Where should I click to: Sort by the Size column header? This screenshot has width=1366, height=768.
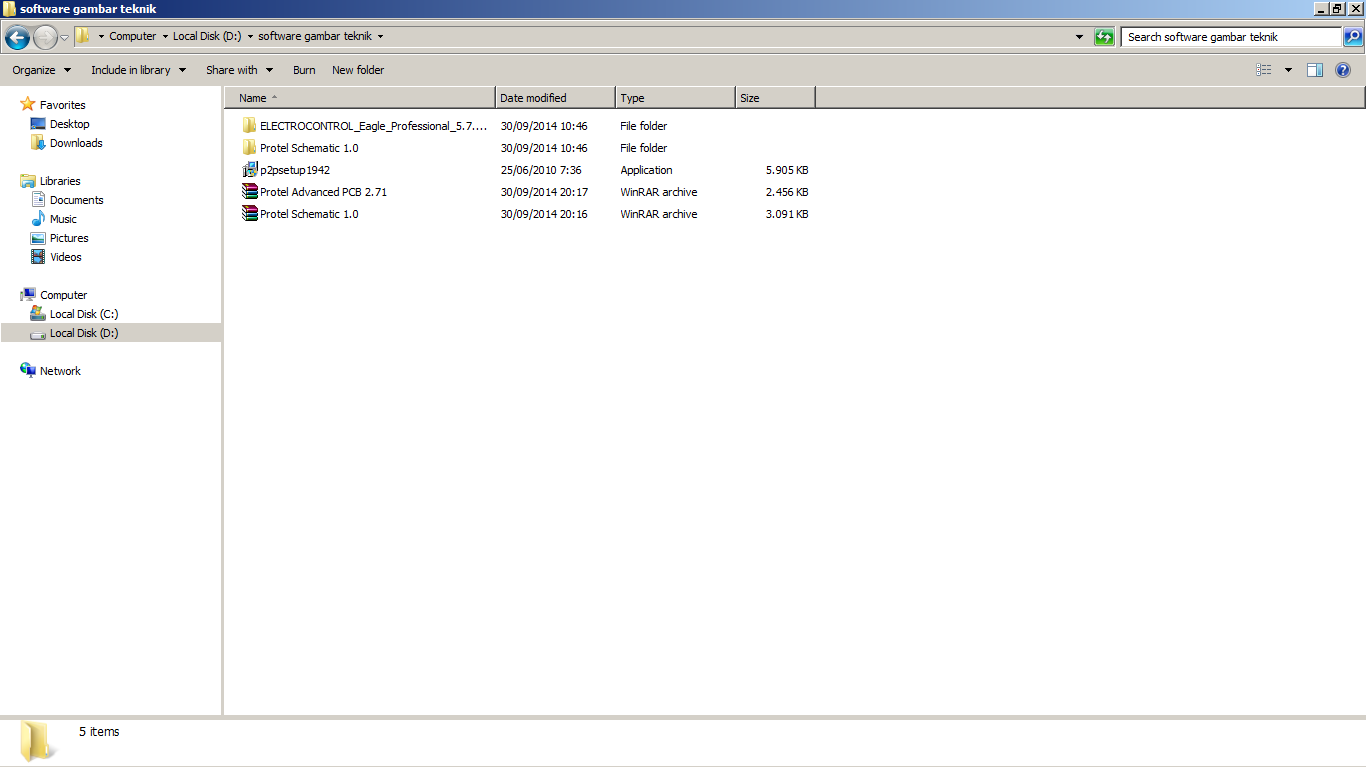coord(775,98)
